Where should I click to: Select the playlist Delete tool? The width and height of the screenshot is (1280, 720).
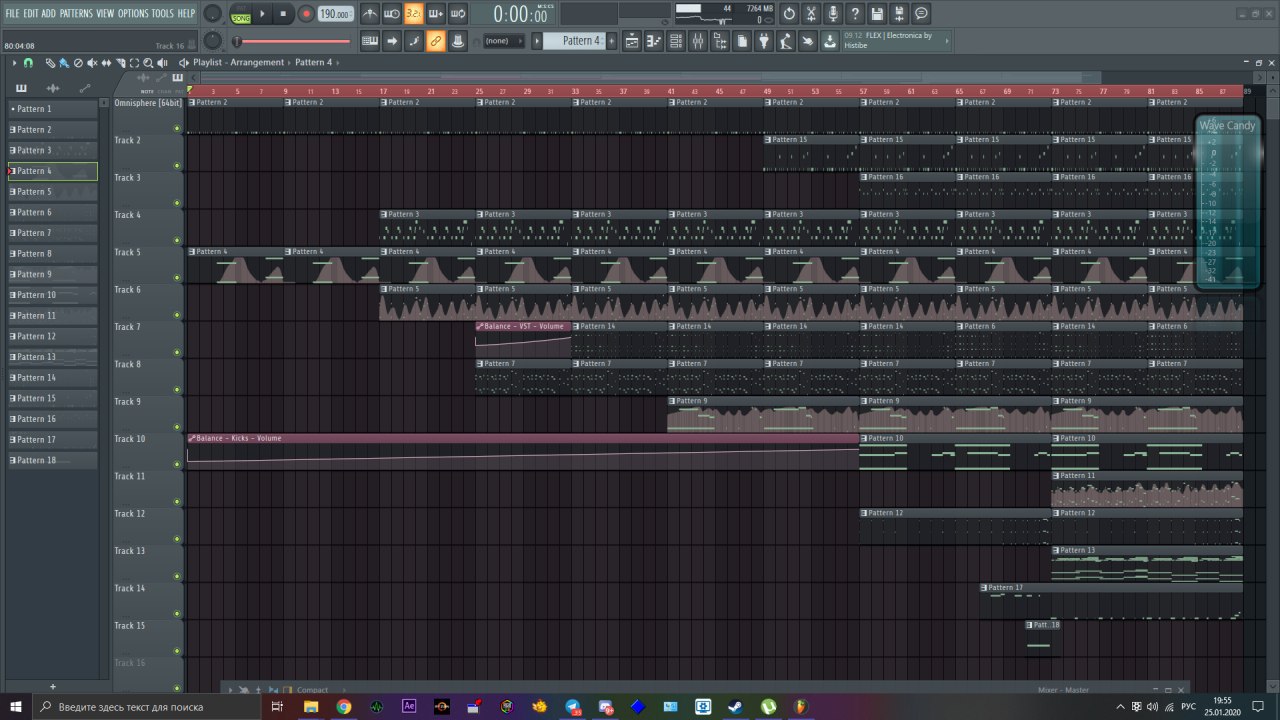coord(78,63)
